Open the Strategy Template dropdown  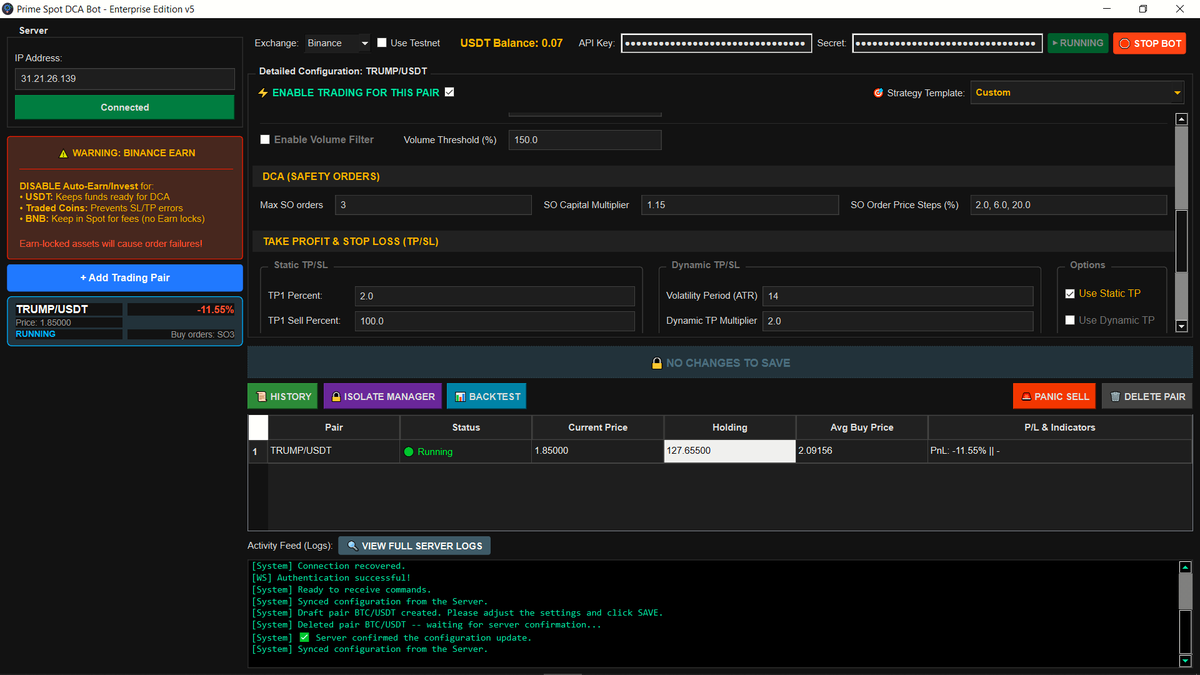(x=1078, y=93)
